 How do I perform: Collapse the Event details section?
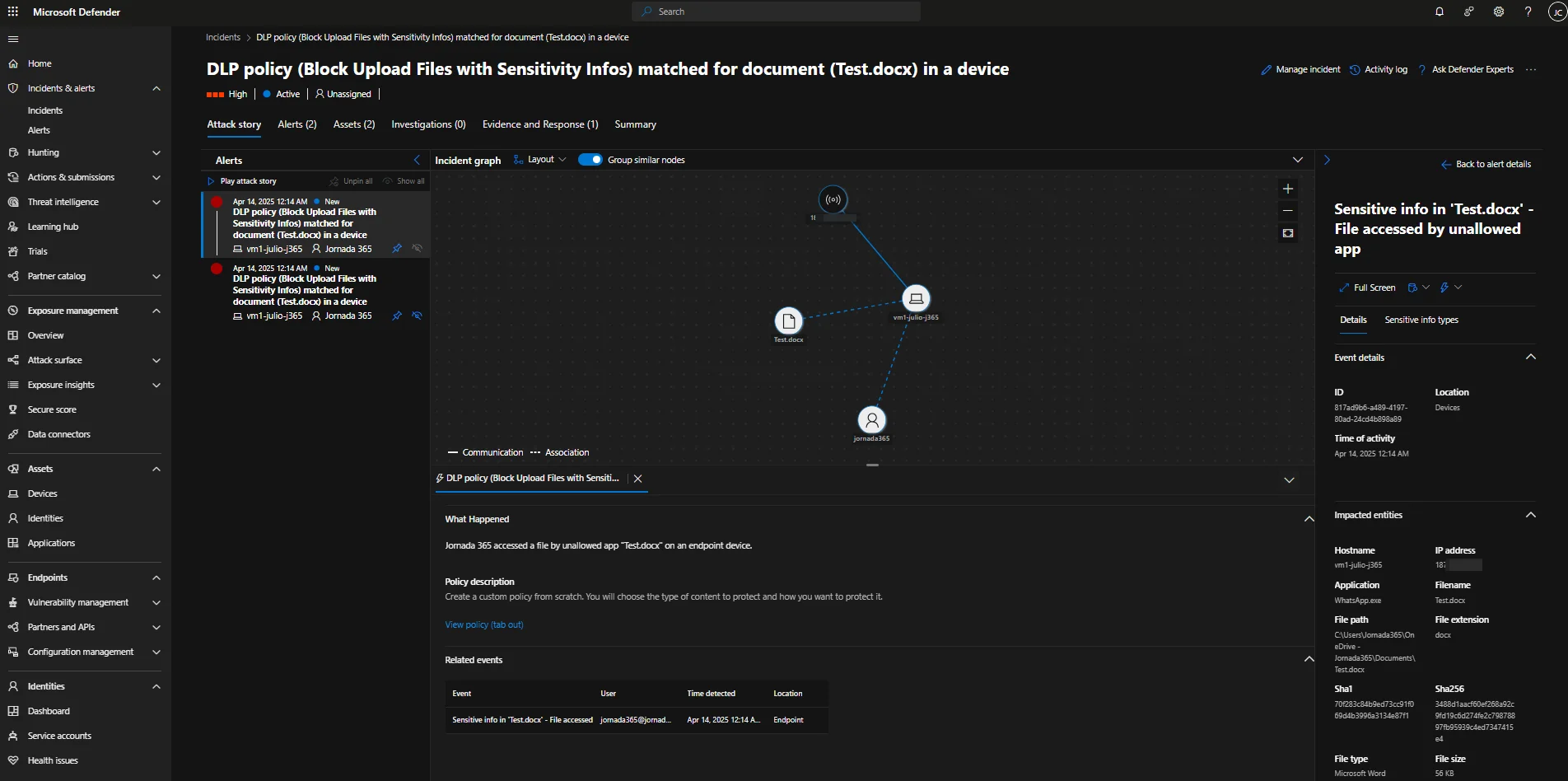point(1531,357)
